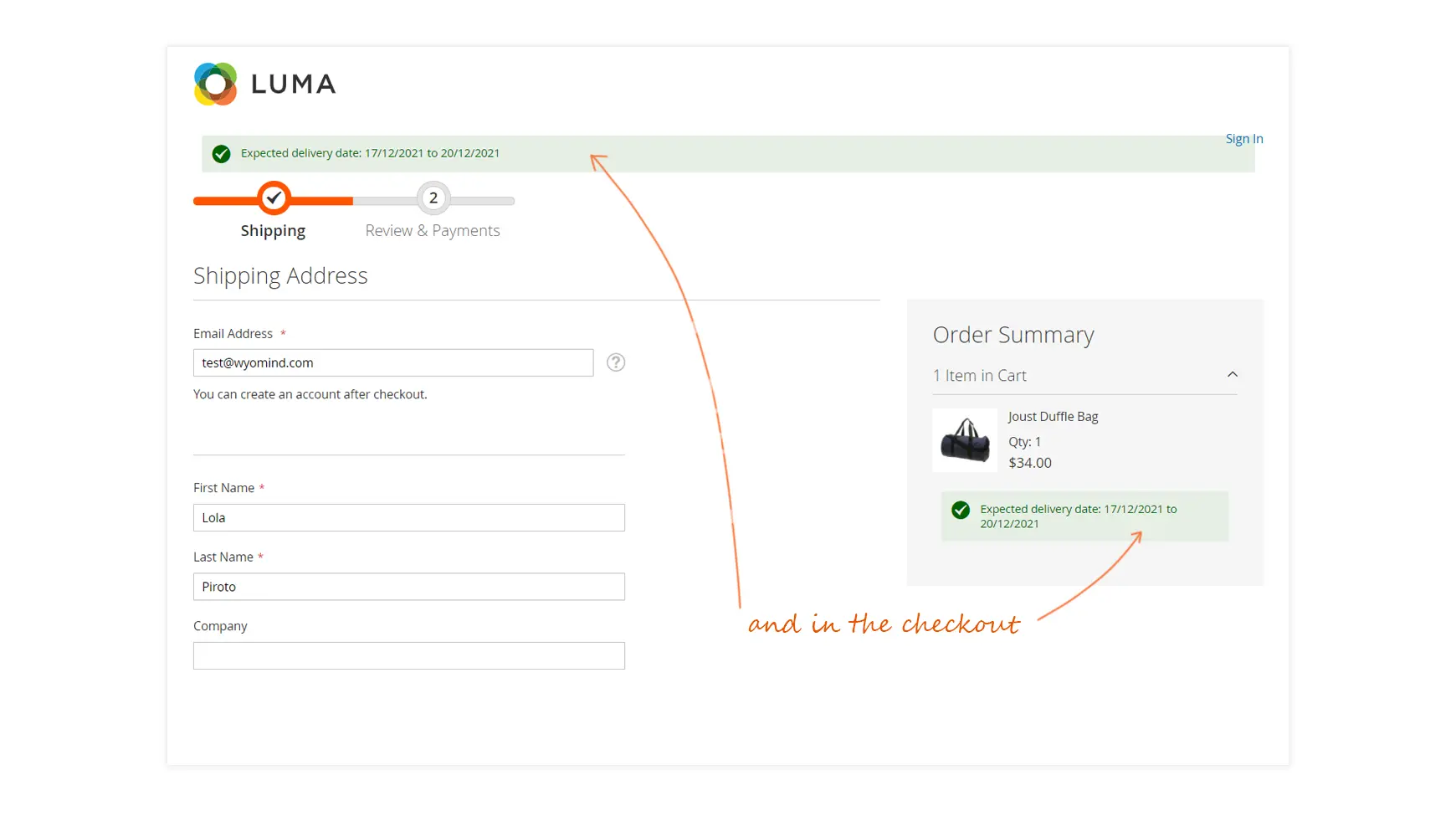This screenshot has width=1456, height=837.
Task: Click into the First Name field
Action: pyautogui.click(x=408, y=517)
